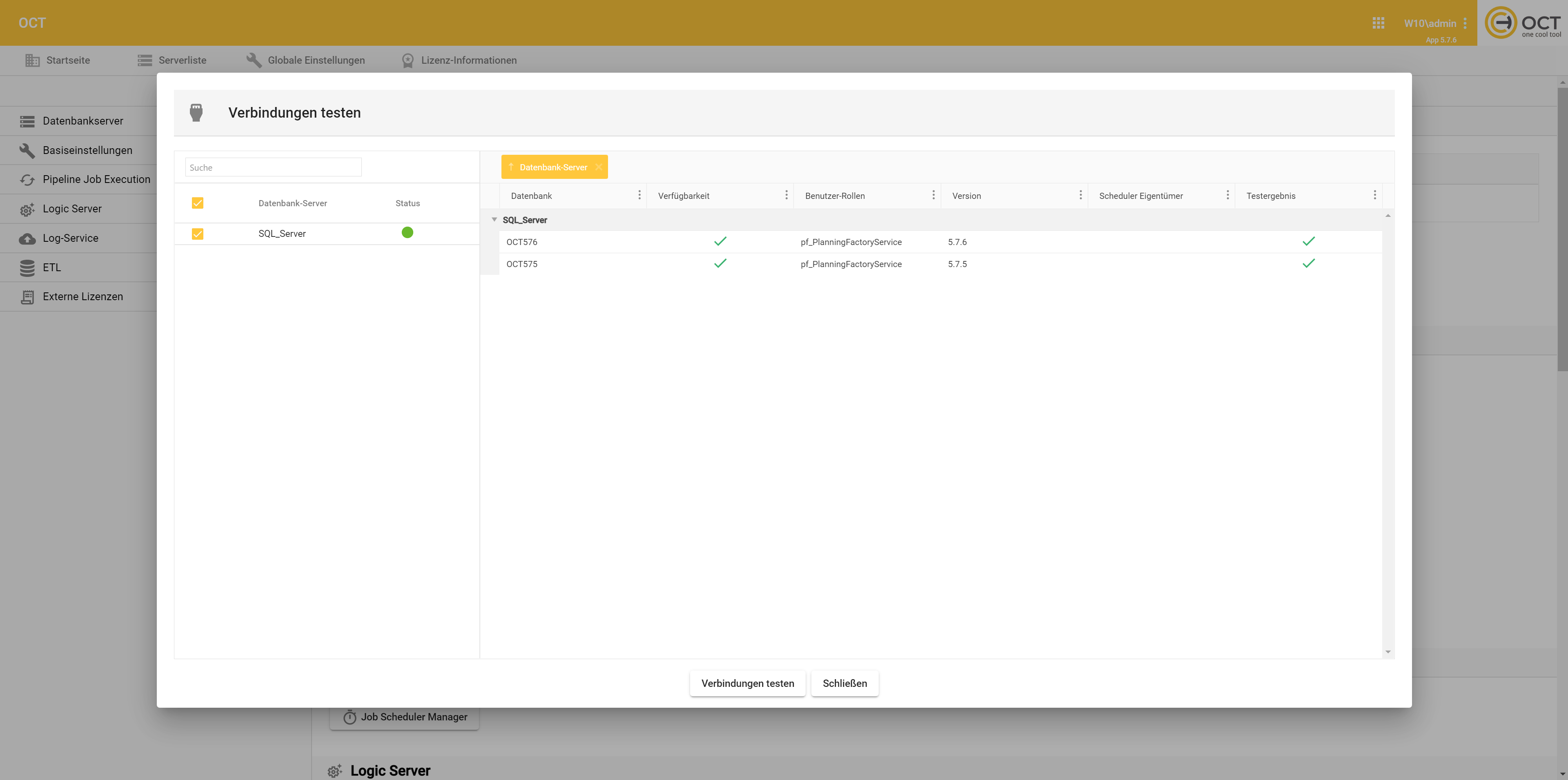Collapse the SQL_Server group row

point(494,220)
